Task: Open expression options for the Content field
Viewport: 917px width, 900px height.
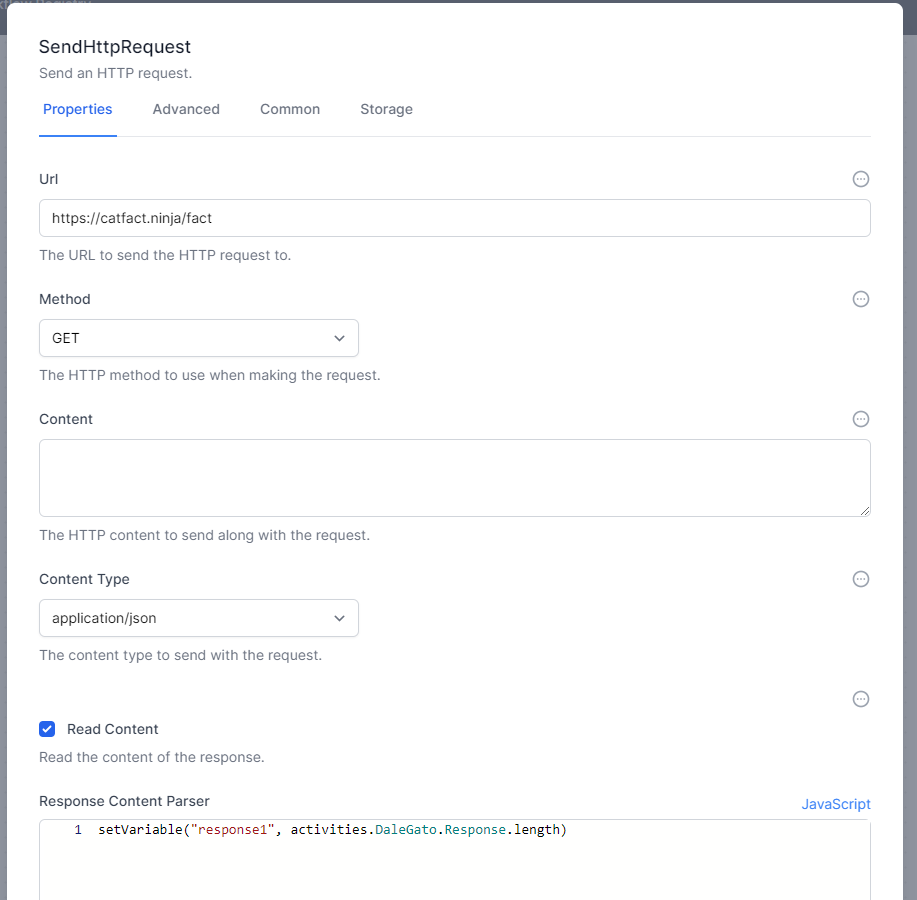Action: 861,419
